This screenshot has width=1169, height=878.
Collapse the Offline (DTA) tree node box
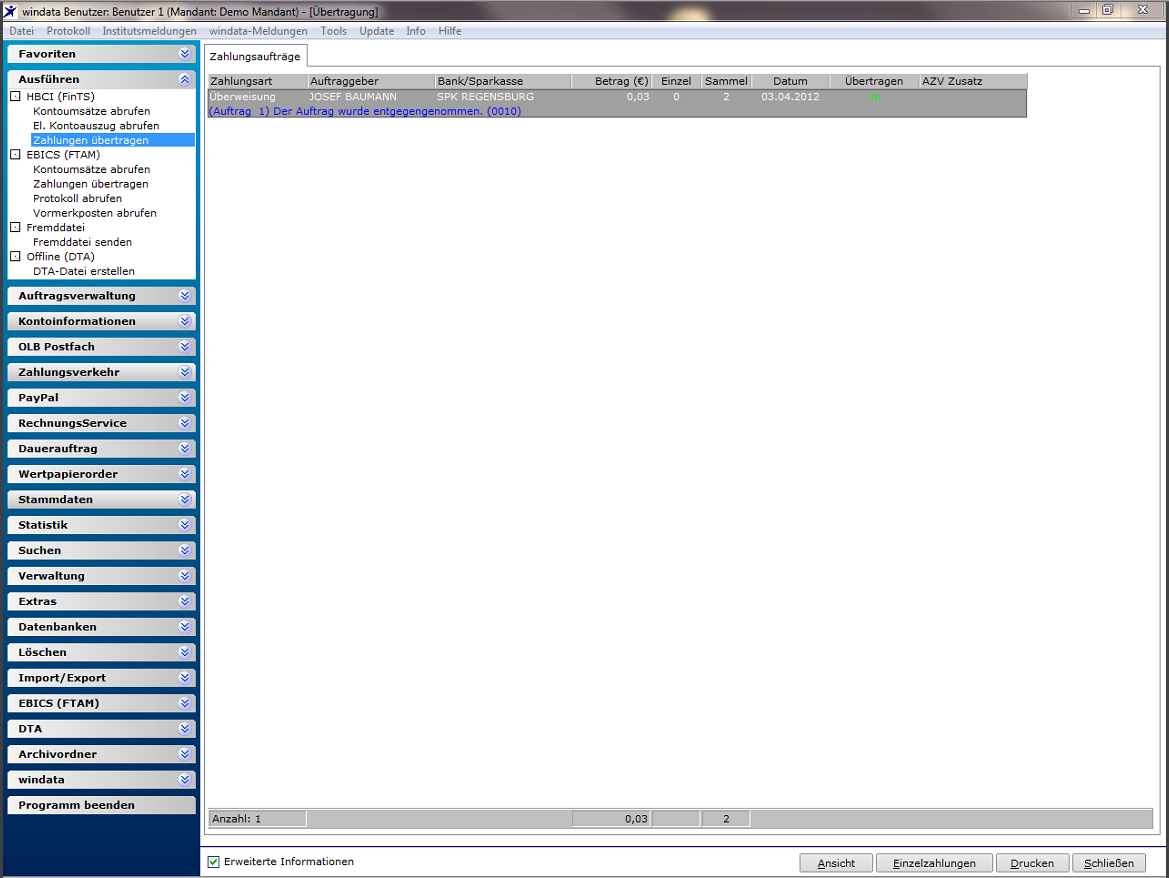coord(15,256)
